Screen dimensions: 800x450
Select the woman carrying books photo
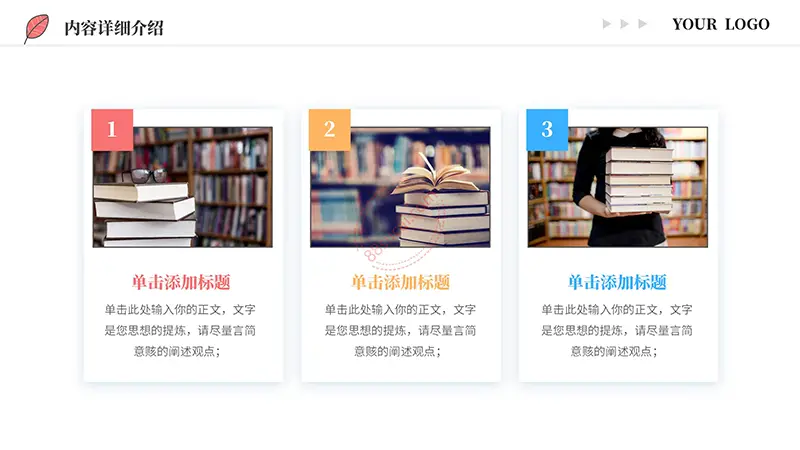point(618,187)
